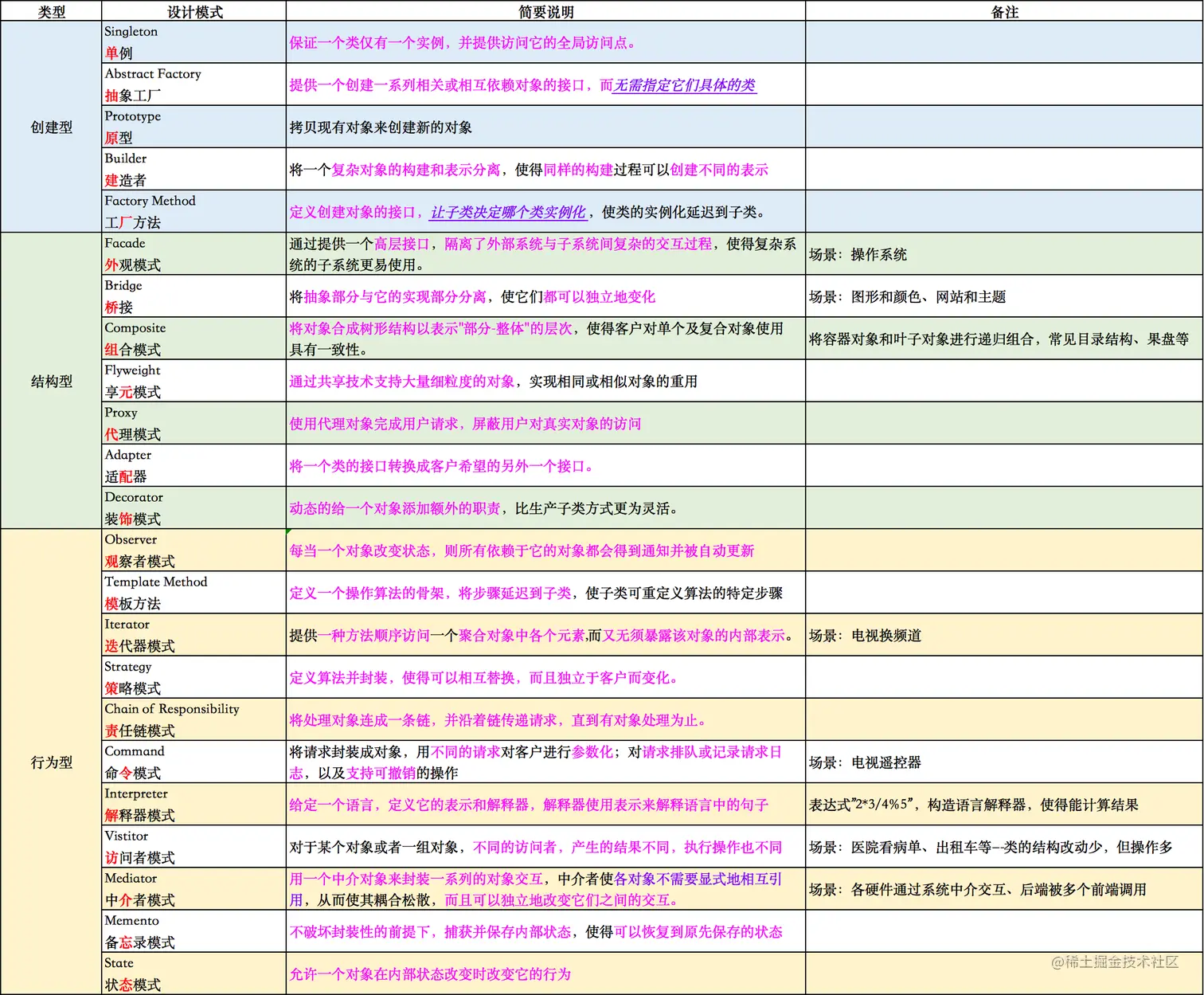1204x995 pixels.
Task: Click the Singleton 单例 pattern cell
Action: click(x=192, y=41)
